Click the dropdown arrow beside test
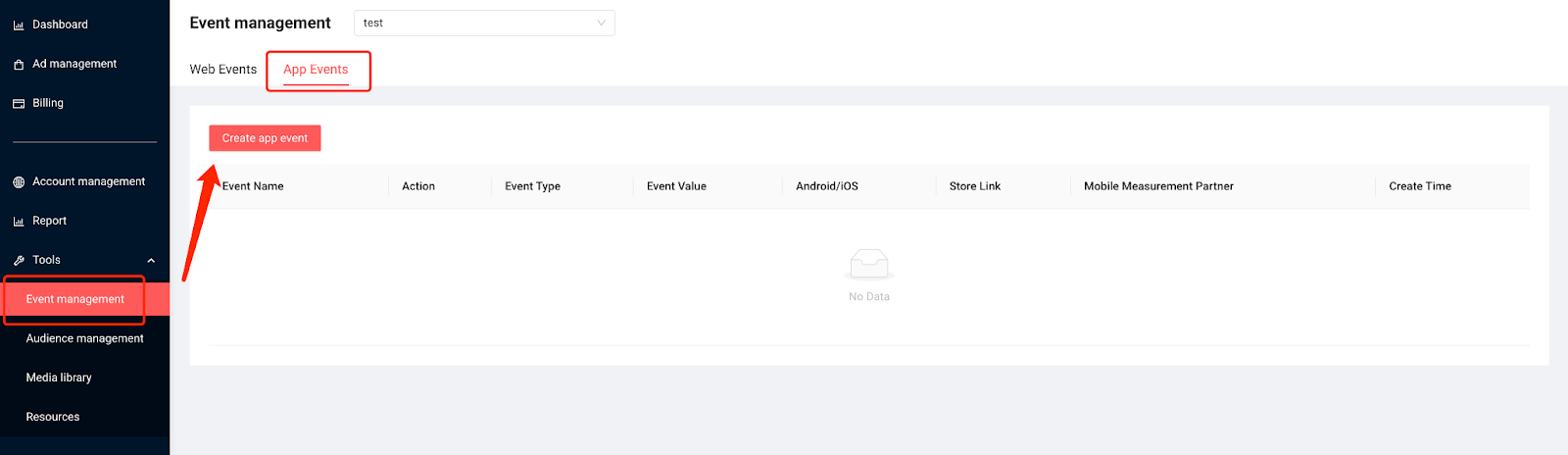 tap(601, 23)
